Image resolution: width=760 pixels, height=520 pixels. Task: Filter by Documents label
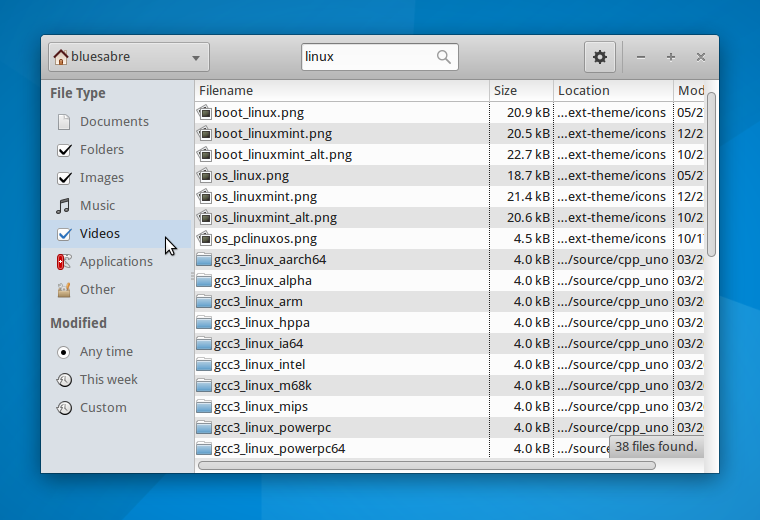(x=114, y=122)
